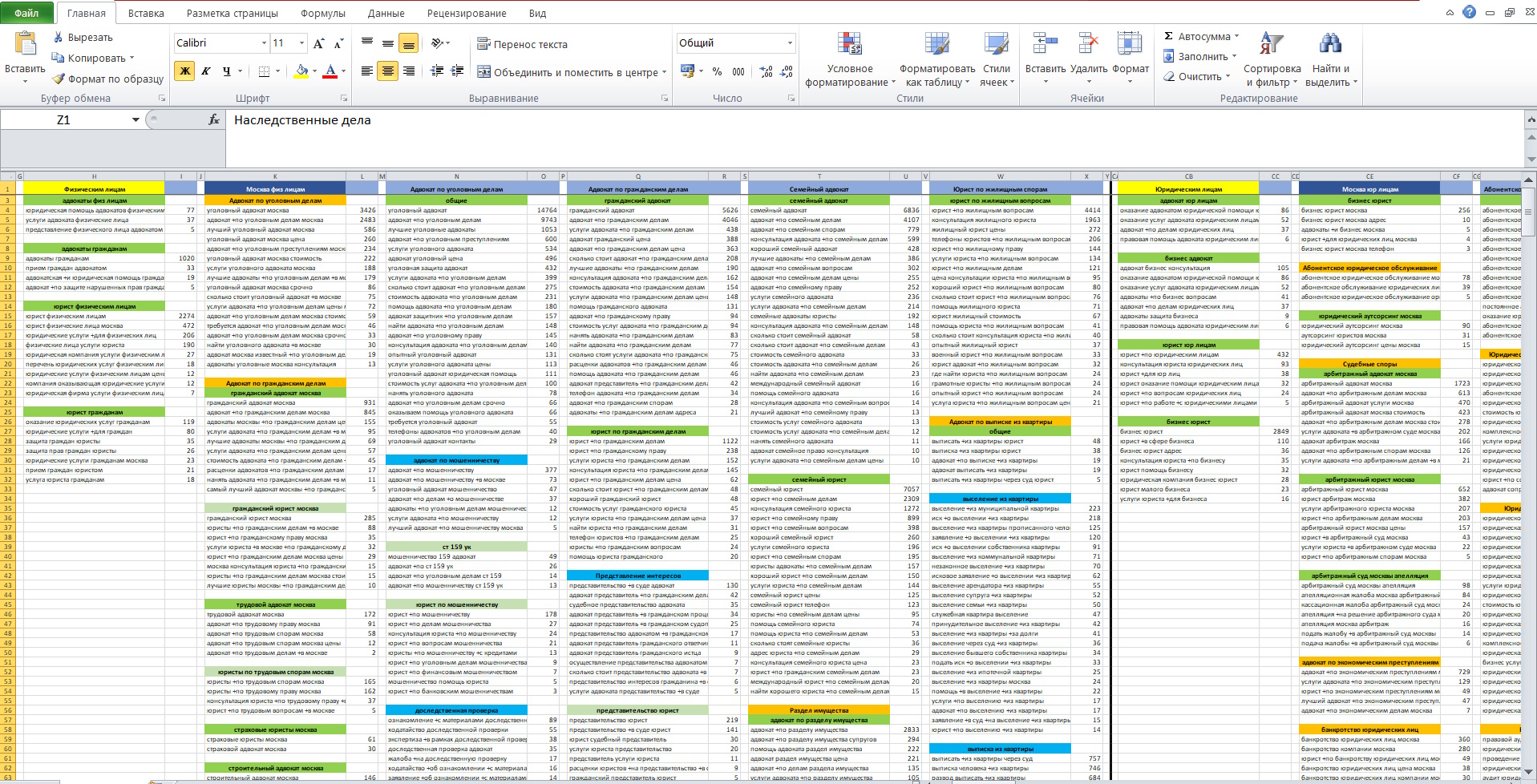
Task: Toggle italic formatting (К)
Action: (205, 71)
